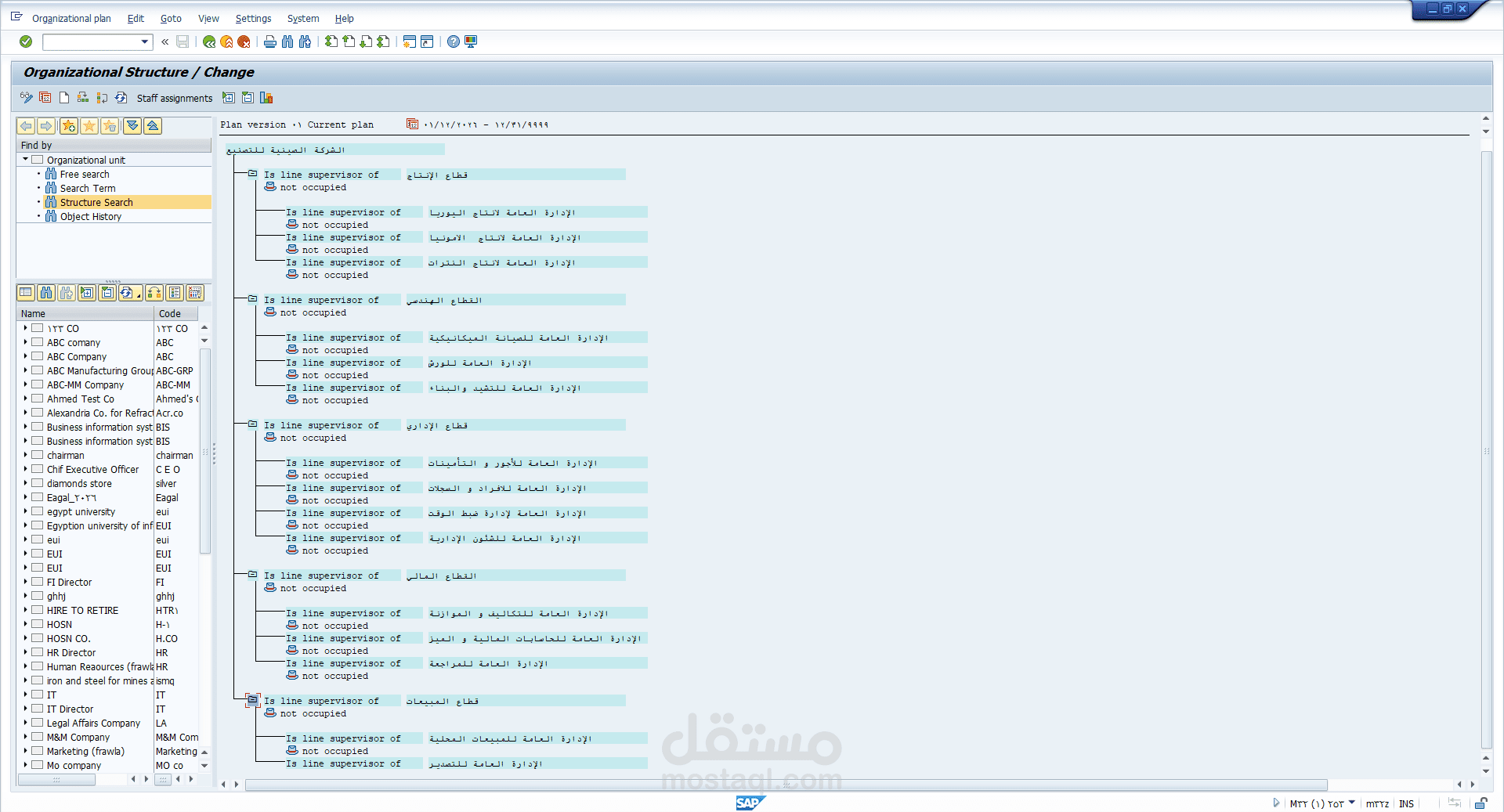Open the View menu
Viewport: 1504px width, 812px height.
coord(208,18)
